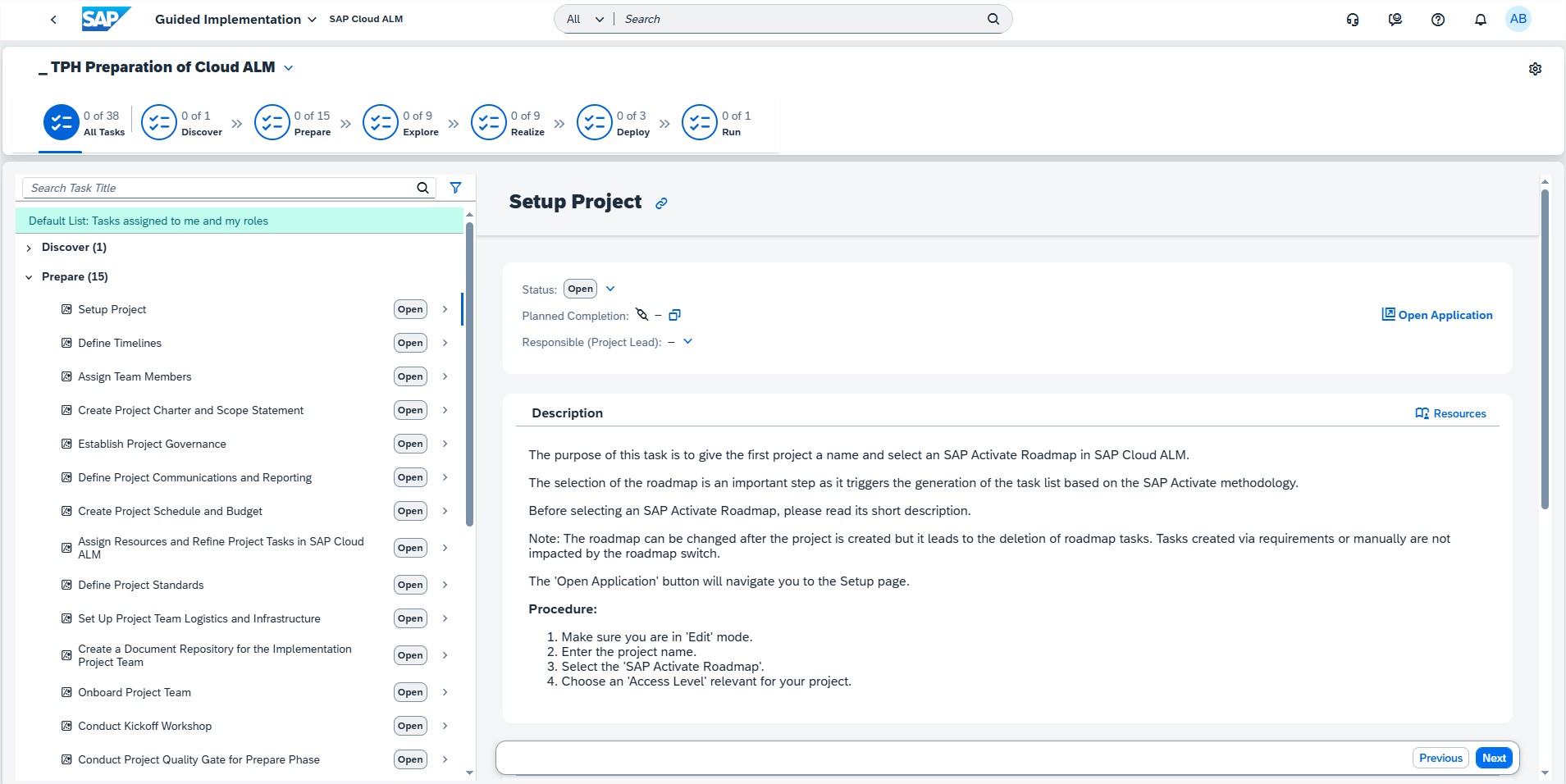Click the task list filter icon
The image size is (1566, 784).
tap(455, 188)
